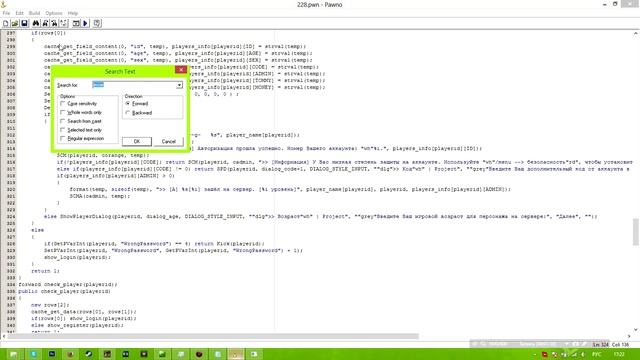The width and height of the screenshot is (640, 360).
Task: Enable Regular expression searching
Action: [82, 139]
